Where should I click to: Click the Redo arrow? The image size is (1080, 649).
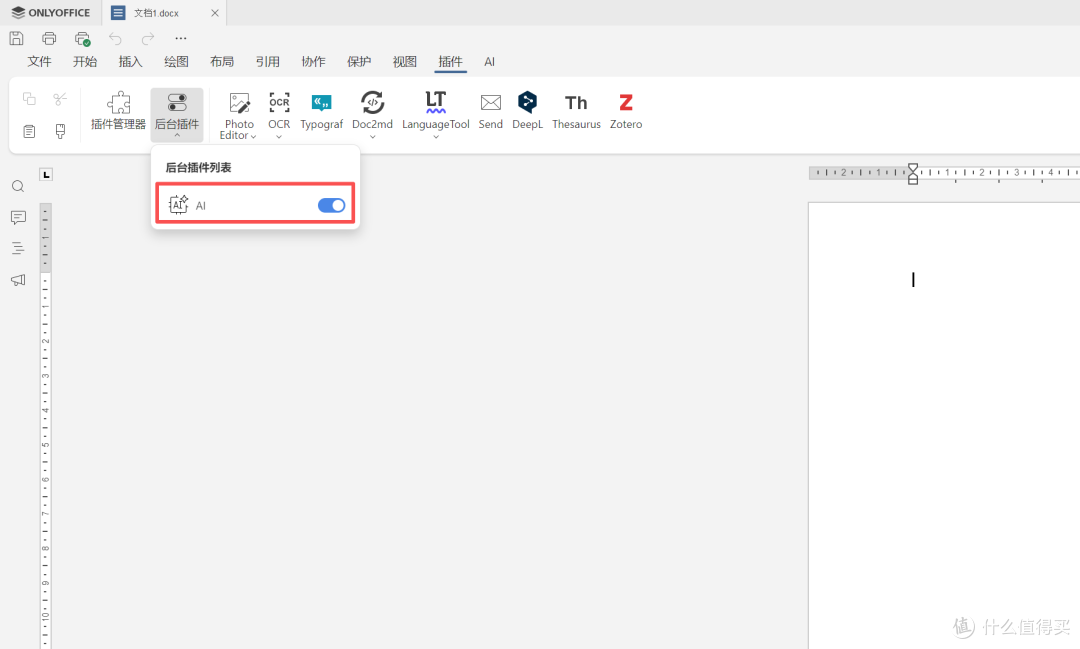tap(147, 39)
